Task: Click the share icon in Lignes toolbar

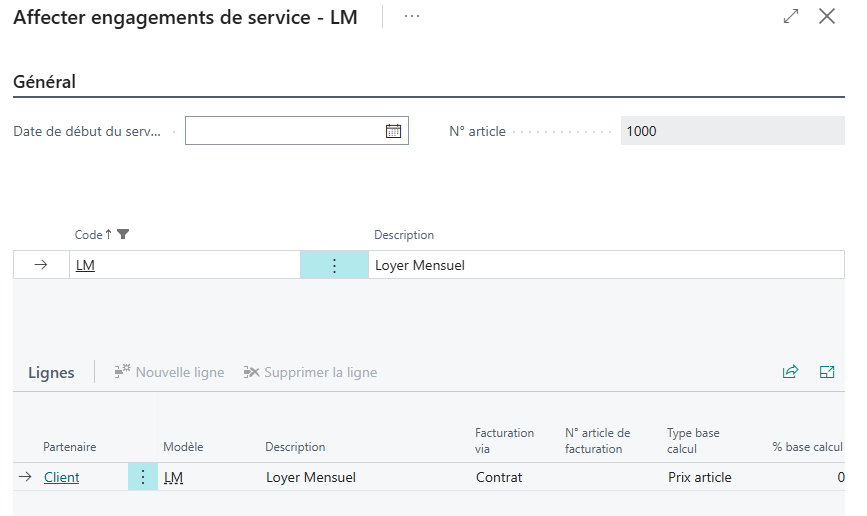Action: (x=790, y=372)
